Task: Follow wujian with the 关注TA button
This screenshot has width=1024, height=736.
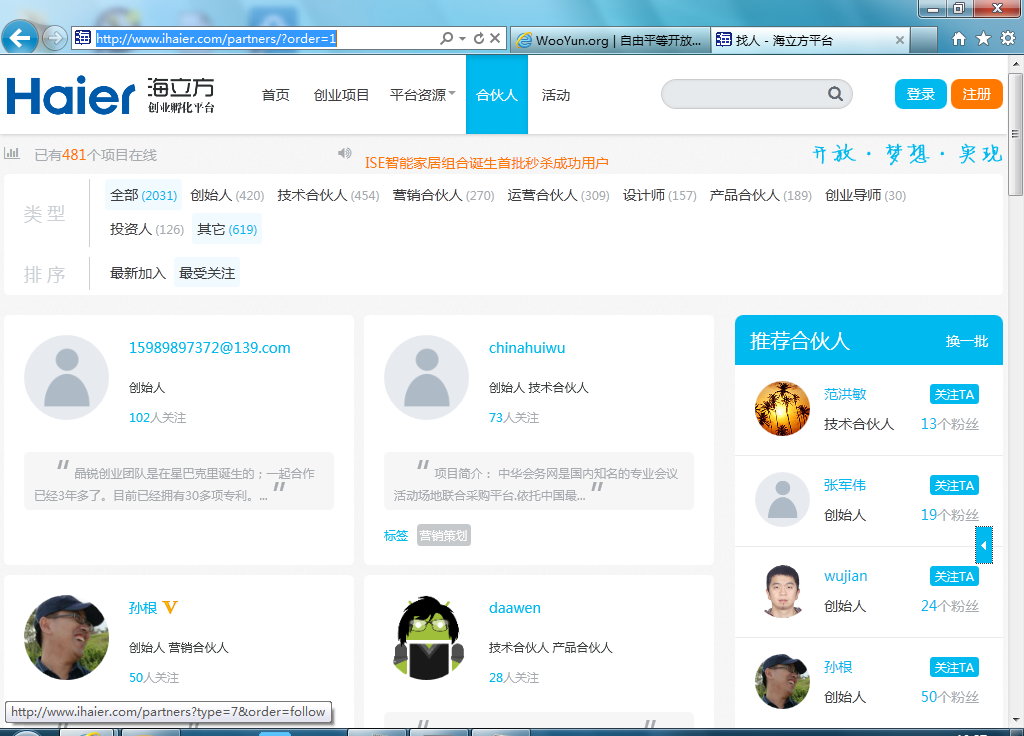Action: tap(954, 576)
